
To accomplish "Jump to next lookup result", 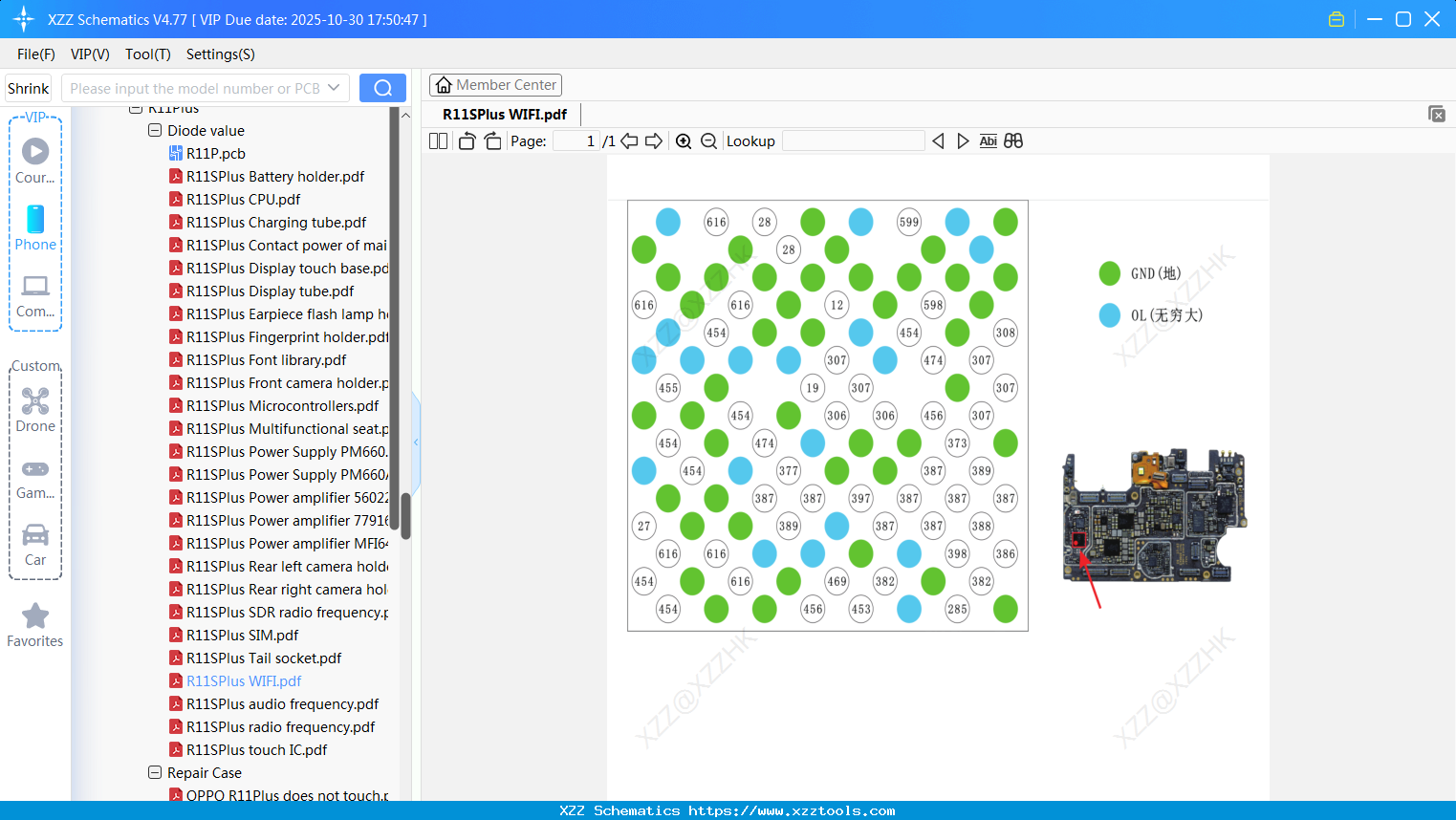I will [963, 141].
